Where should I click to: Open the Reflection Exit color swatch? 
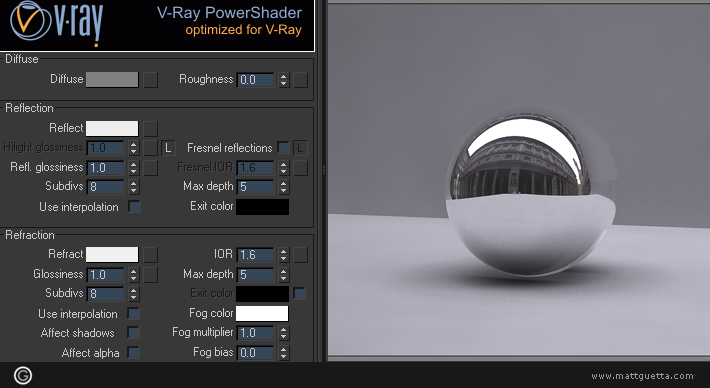click(x=262, y=207)
